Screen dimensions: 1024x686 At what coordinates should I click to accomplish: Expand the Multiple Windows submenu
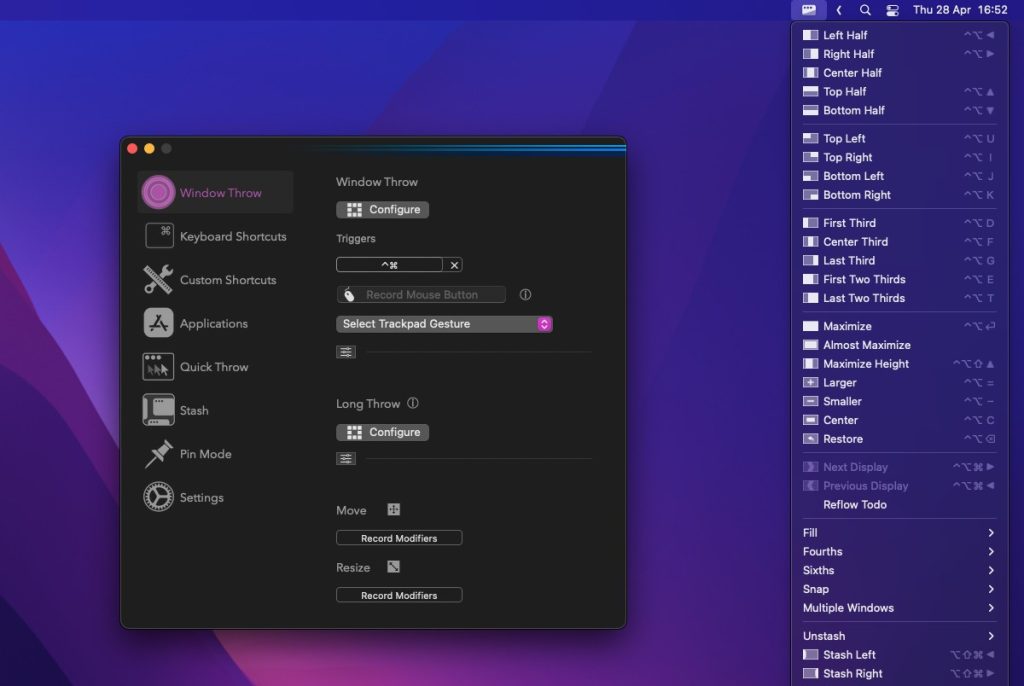click(x=898, y=608)
